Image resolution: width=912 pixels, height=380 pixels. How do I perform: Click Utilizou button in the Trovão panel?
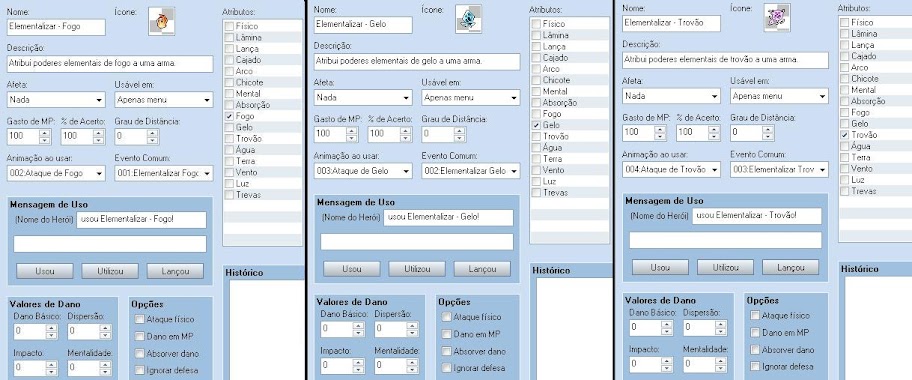click(x=725, y=267)
